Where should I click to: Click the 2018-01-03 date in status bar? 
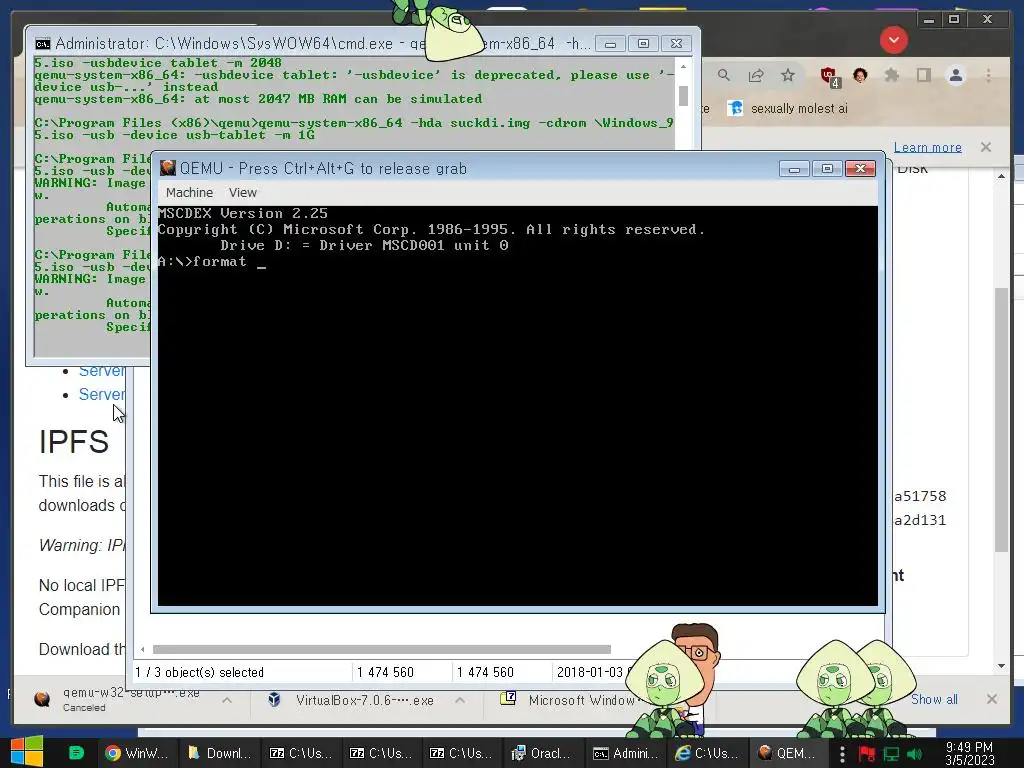pyautogui.click(x=590, y=672)
